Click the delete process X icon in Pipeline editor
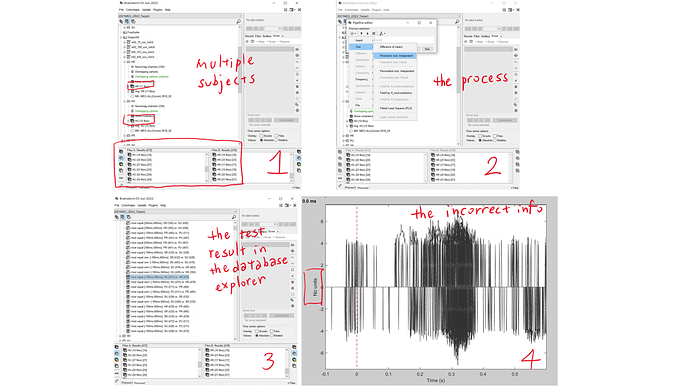The width and height of the screenshot is (690, 388). (x=374, y=33)
